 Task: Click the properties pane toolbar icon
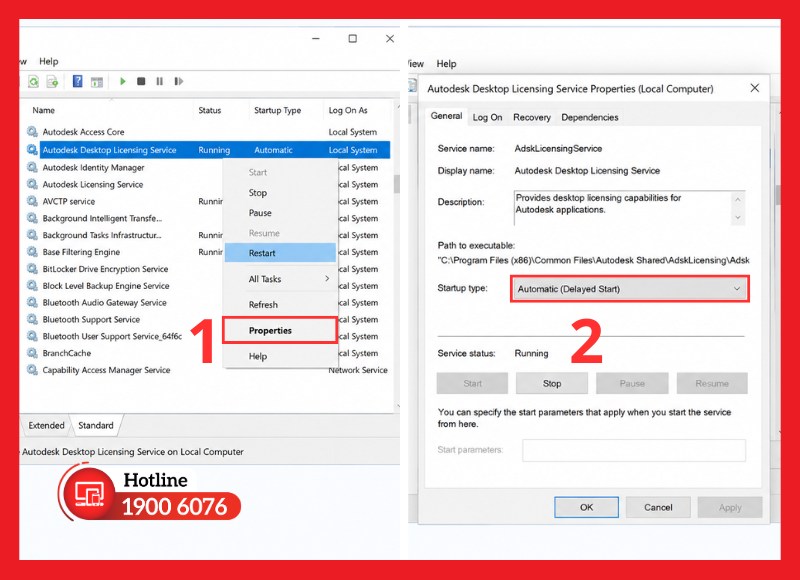97,82
